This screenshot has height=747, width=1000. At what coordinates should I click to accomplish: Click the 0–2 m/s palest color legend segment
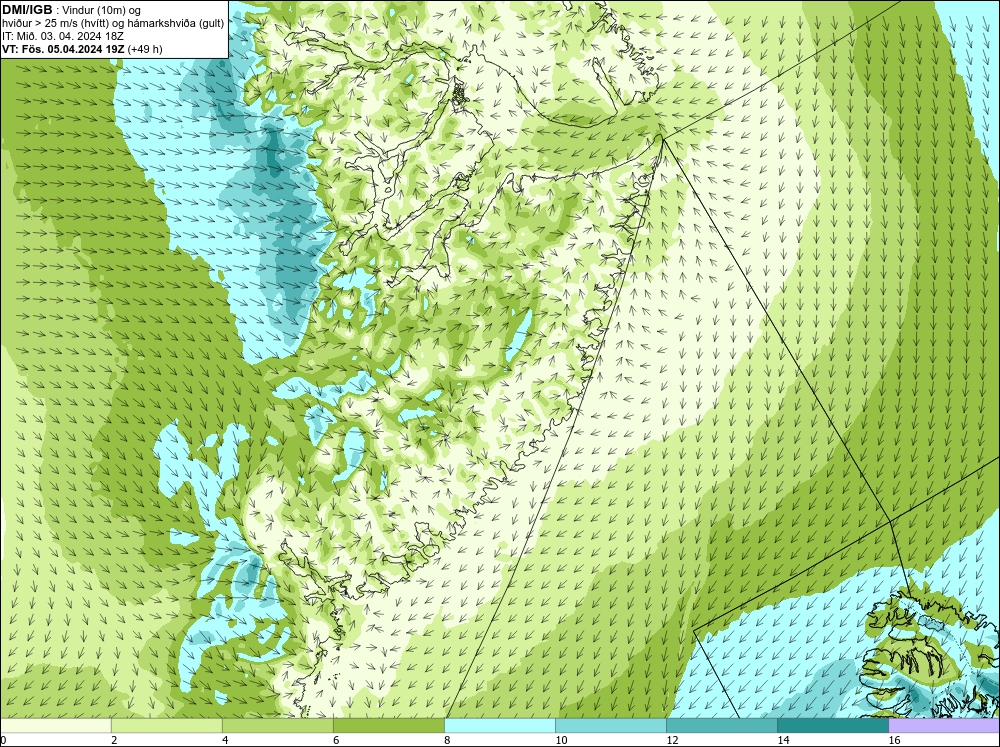coord(55,726)
